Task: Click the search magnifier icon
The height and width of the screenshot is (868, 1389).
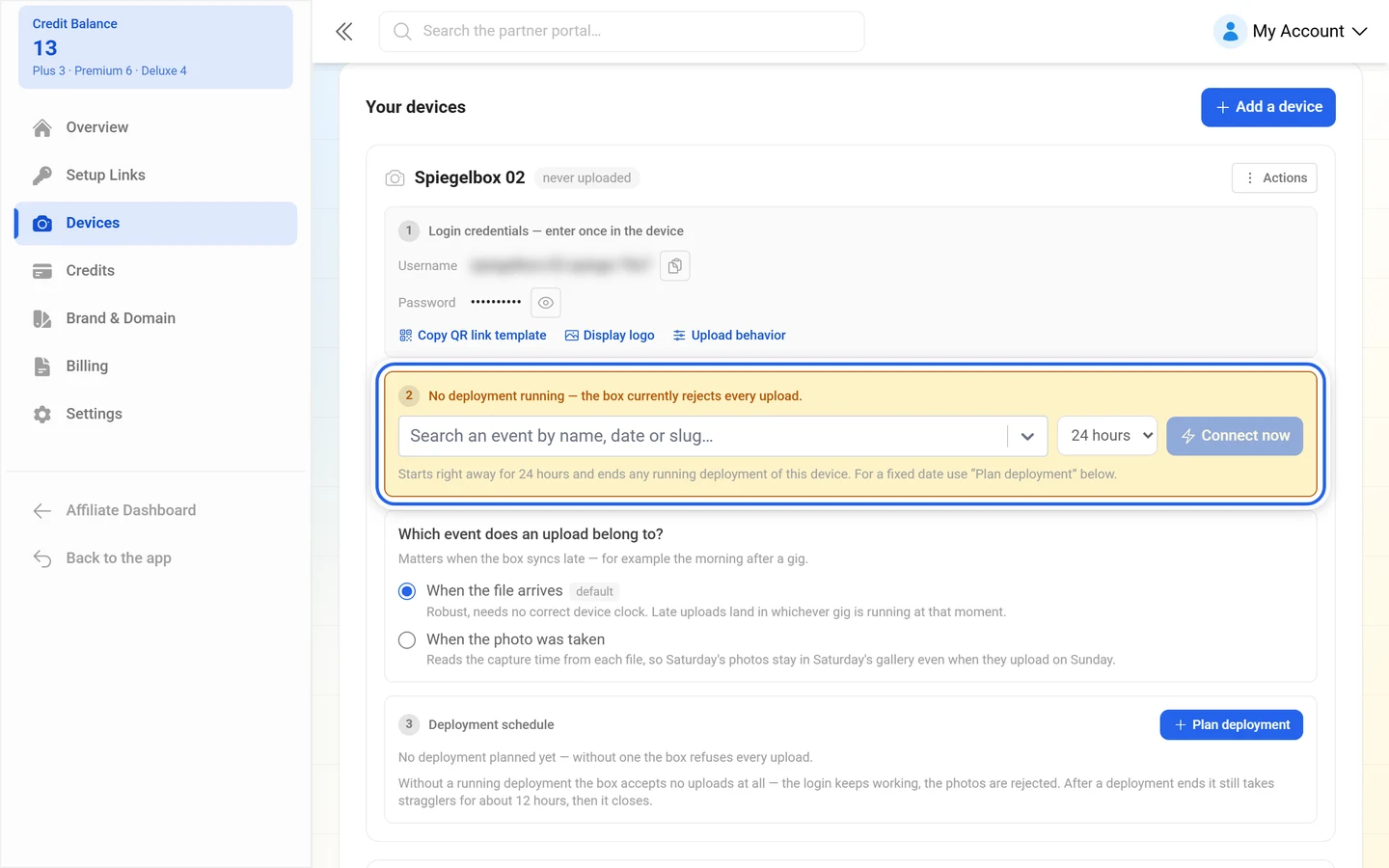Action: (402, 32)
